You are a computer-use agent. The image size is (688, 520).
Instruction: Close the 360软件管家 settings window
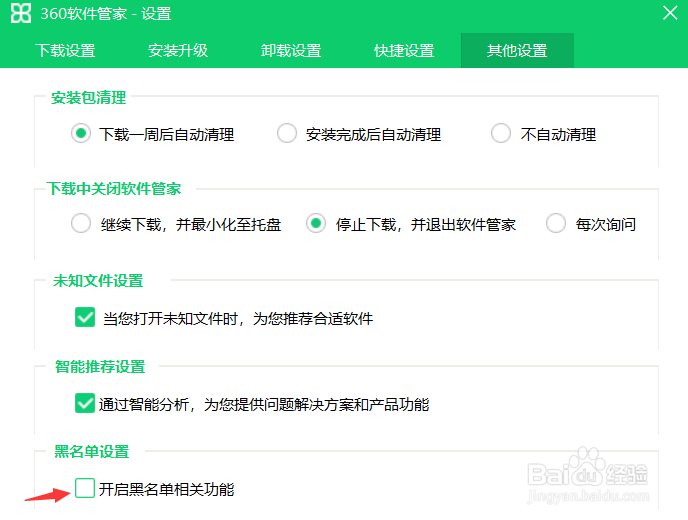[x=670, y=13]
